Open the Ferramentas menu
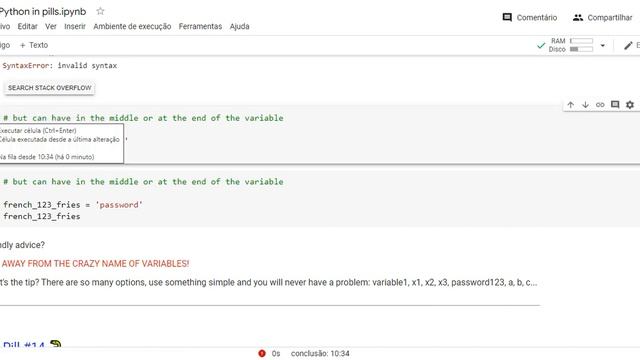This screenshot has width=640, height=360. (x=200, y=27)
